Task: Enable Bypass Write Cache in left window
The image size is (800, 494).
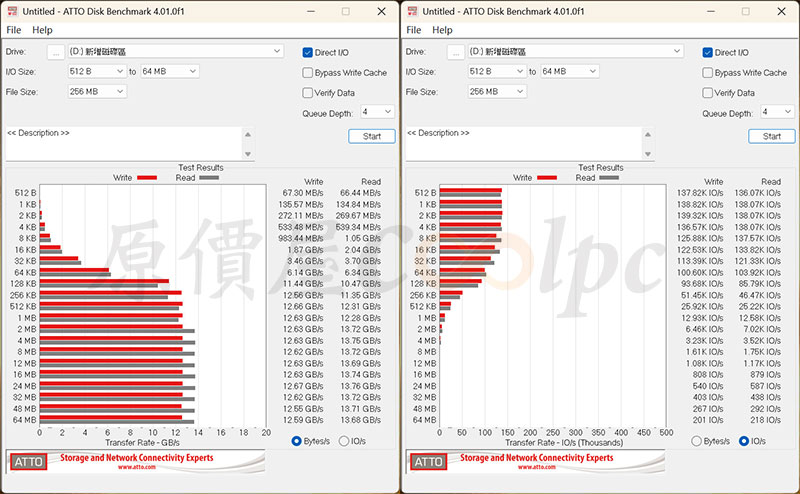Action: tap(307, 73)
